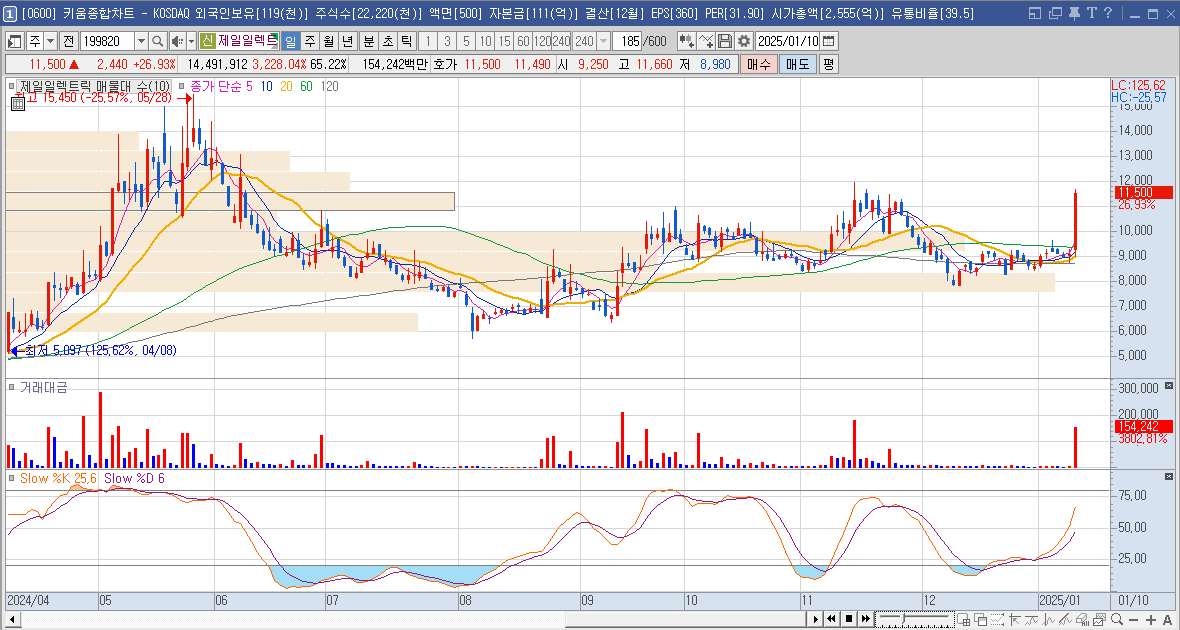Click the A auto-scale icon
1180x630 pixels.
pyautogui.click(x=1167, y=619)
